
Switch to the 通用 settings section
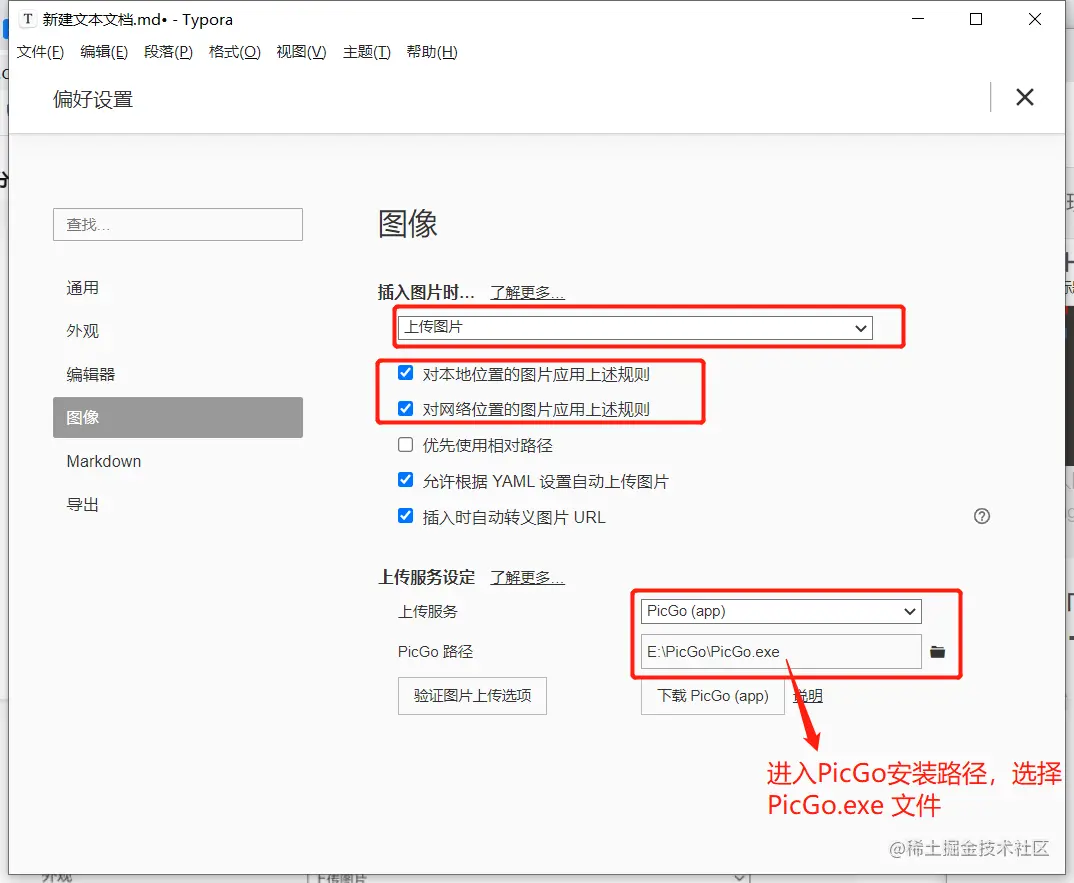83,288
